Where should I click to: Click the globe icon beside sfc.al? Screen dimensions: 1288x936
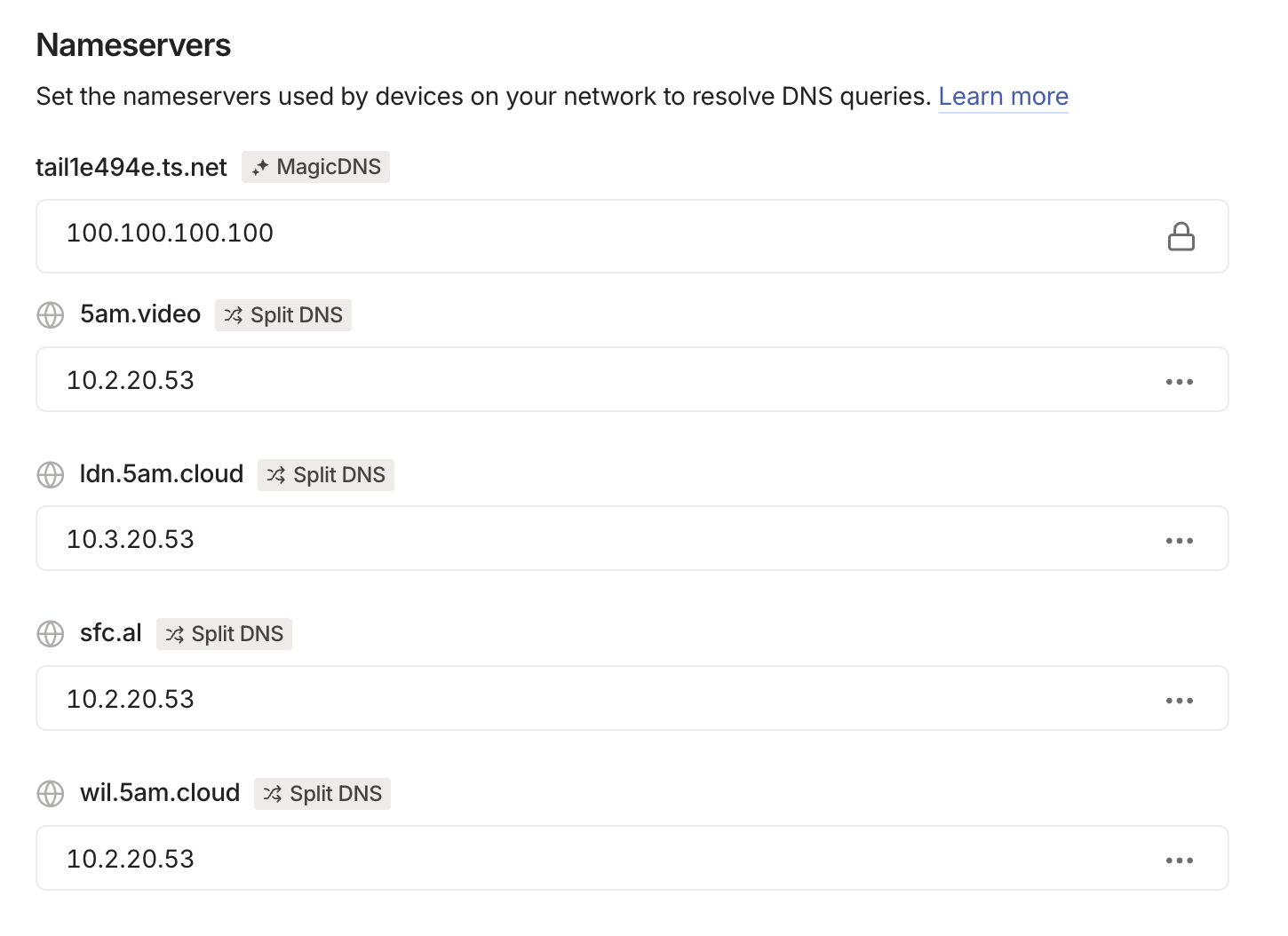(50, 633)
